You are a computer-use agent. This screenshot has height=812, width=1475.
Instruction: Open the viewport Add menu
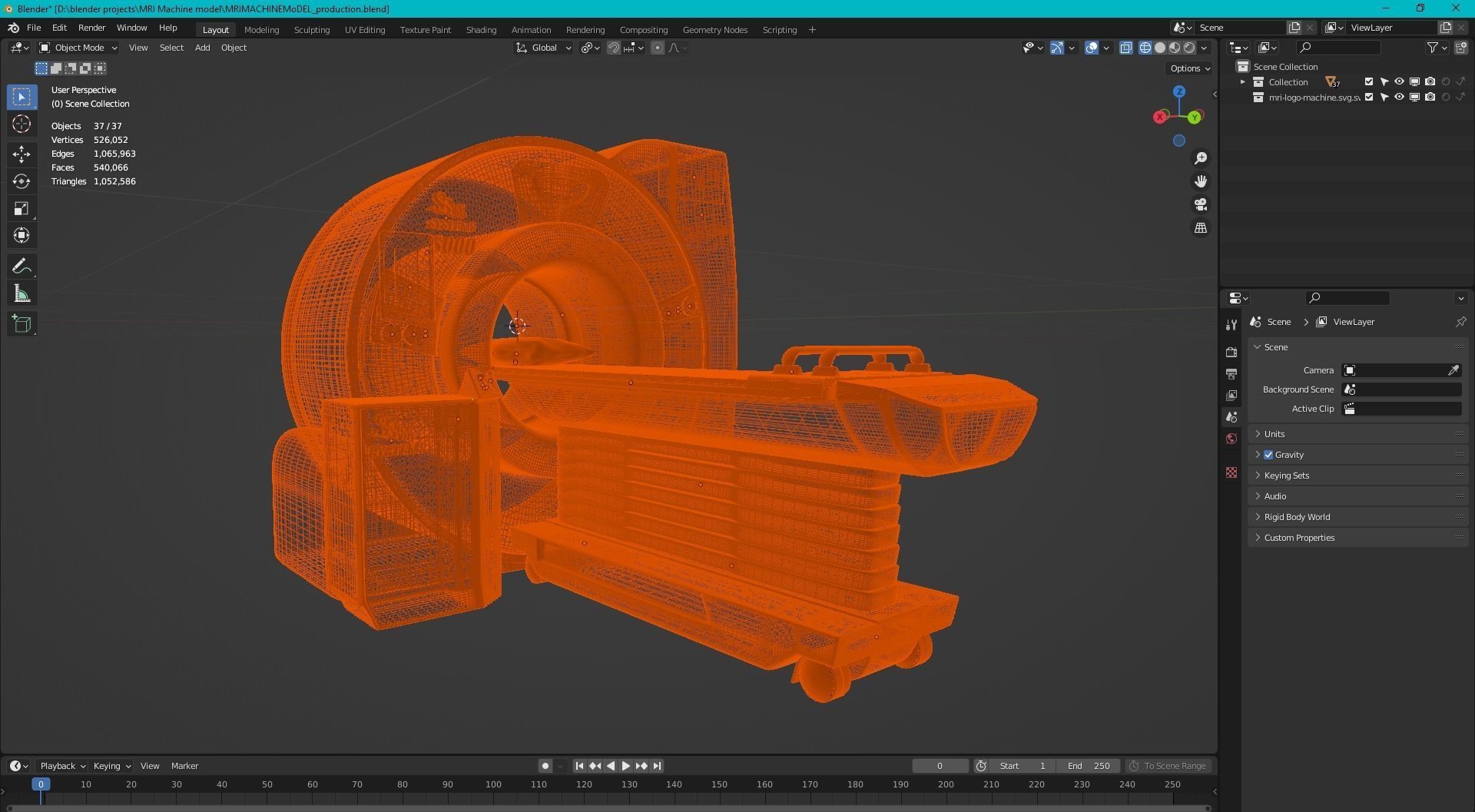click(x=202, y=48)
